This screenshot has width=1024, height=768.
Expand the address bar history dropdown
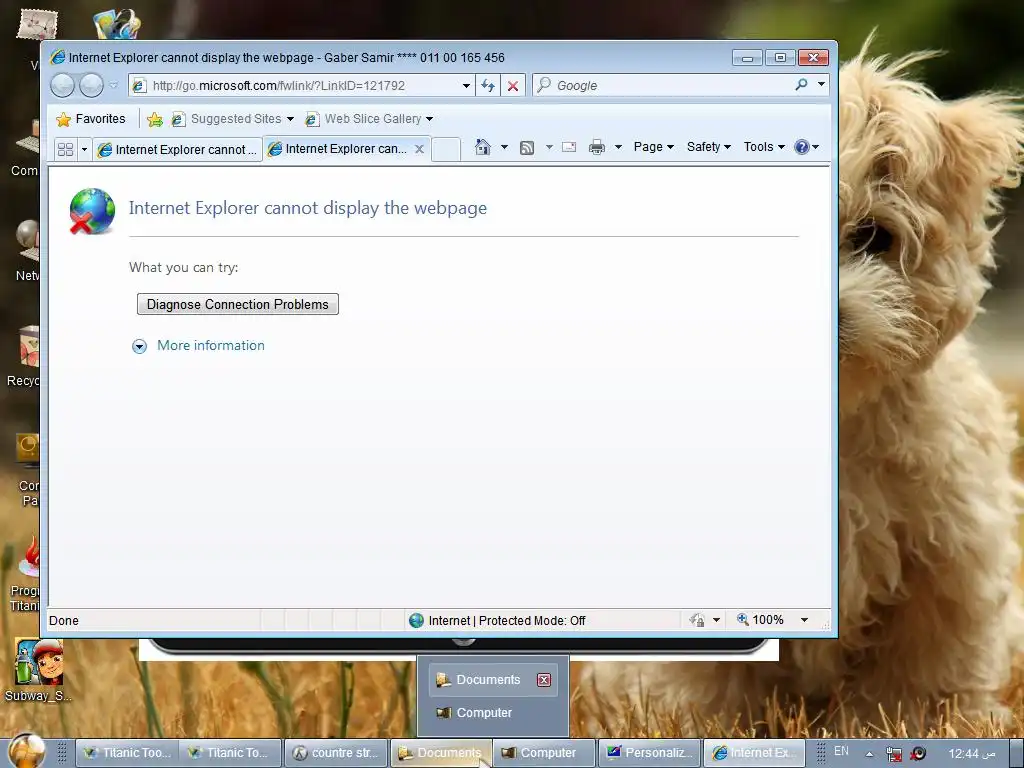466,86
